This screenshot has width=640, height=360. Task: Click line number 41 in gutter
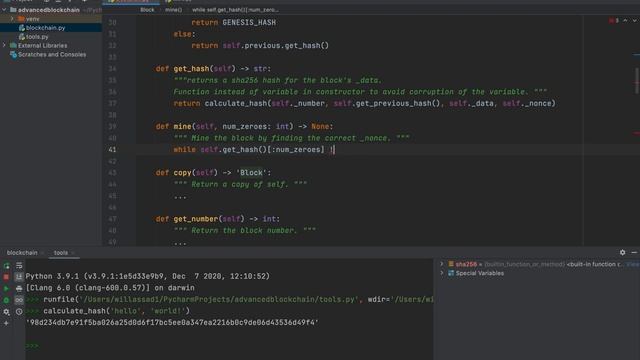pyautogui.click(x=112, y=150)
